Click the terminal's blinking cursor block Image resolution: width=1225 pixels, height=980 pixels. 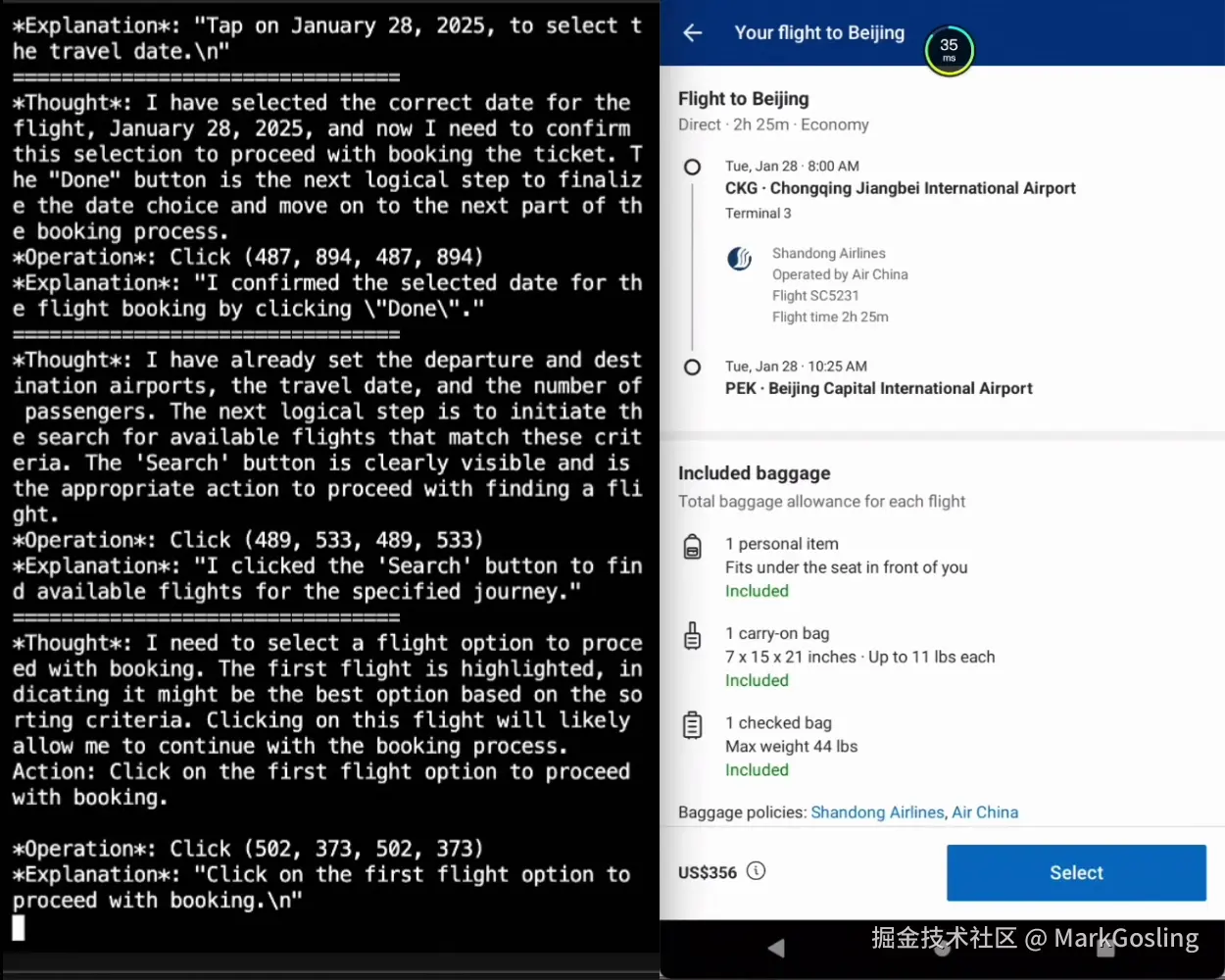pos(19,927)
